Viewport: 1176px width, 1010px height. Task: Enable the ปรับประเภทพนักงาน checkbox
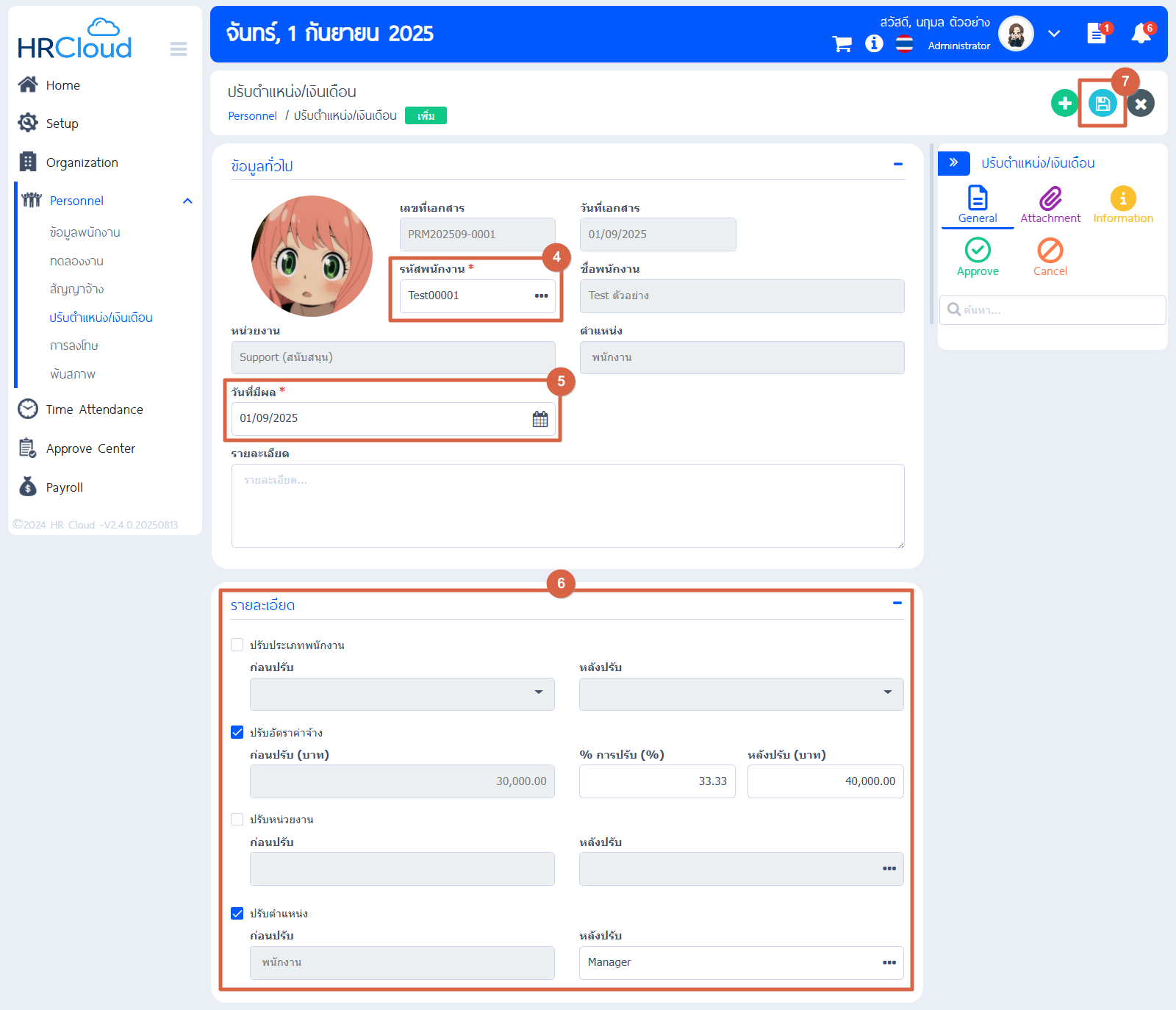(x=237, y=645)
